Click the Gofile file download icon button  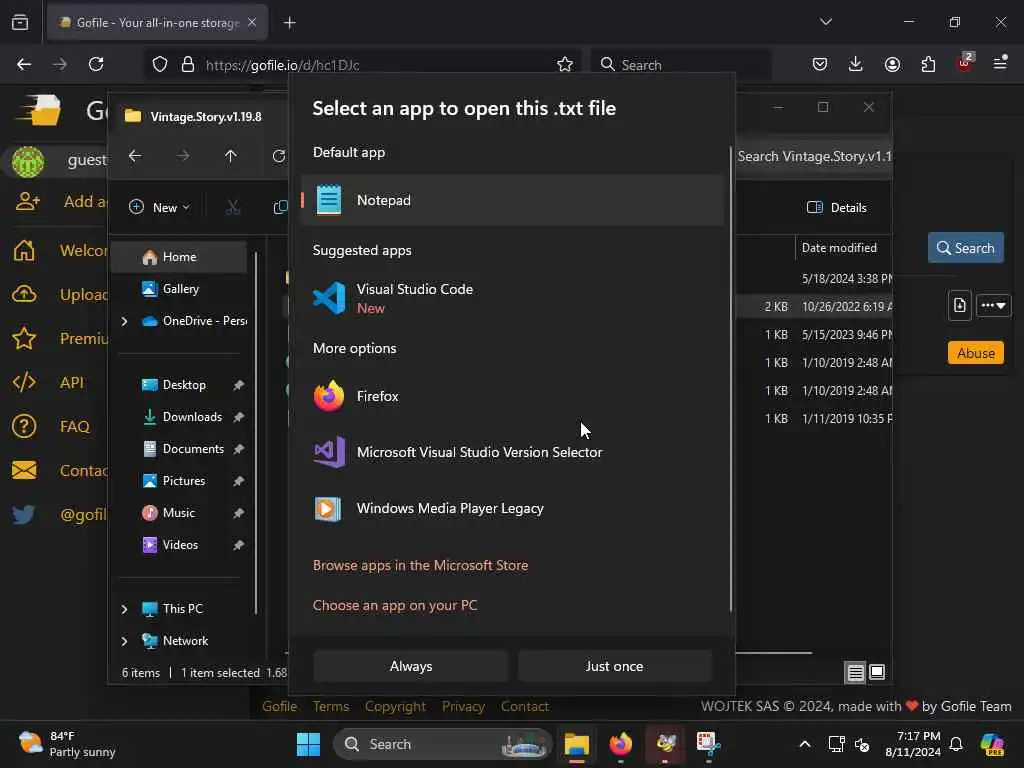coord(959,305)
